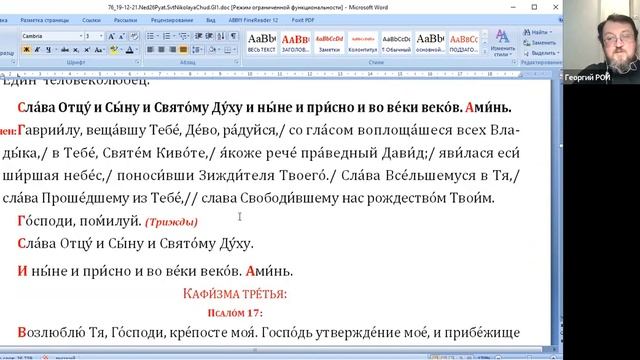
Task: Sort the selected text
Action: point(221,36)
